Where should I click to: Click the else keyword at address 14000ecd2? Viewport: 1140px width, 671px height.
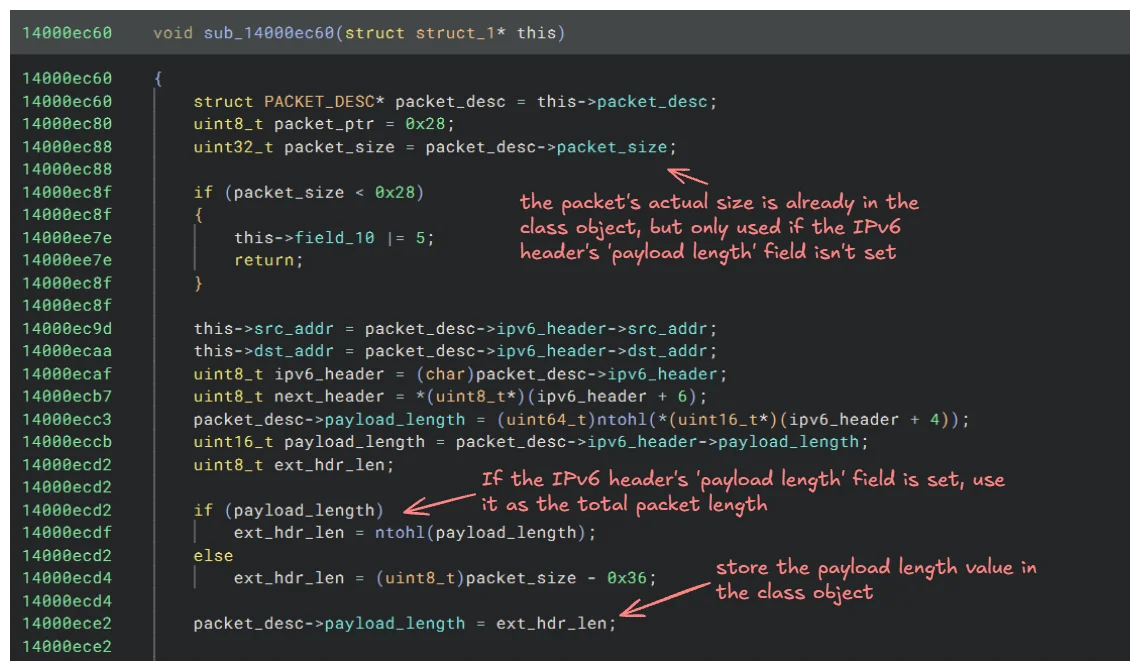pyautogui.click(x=213, y=555)
